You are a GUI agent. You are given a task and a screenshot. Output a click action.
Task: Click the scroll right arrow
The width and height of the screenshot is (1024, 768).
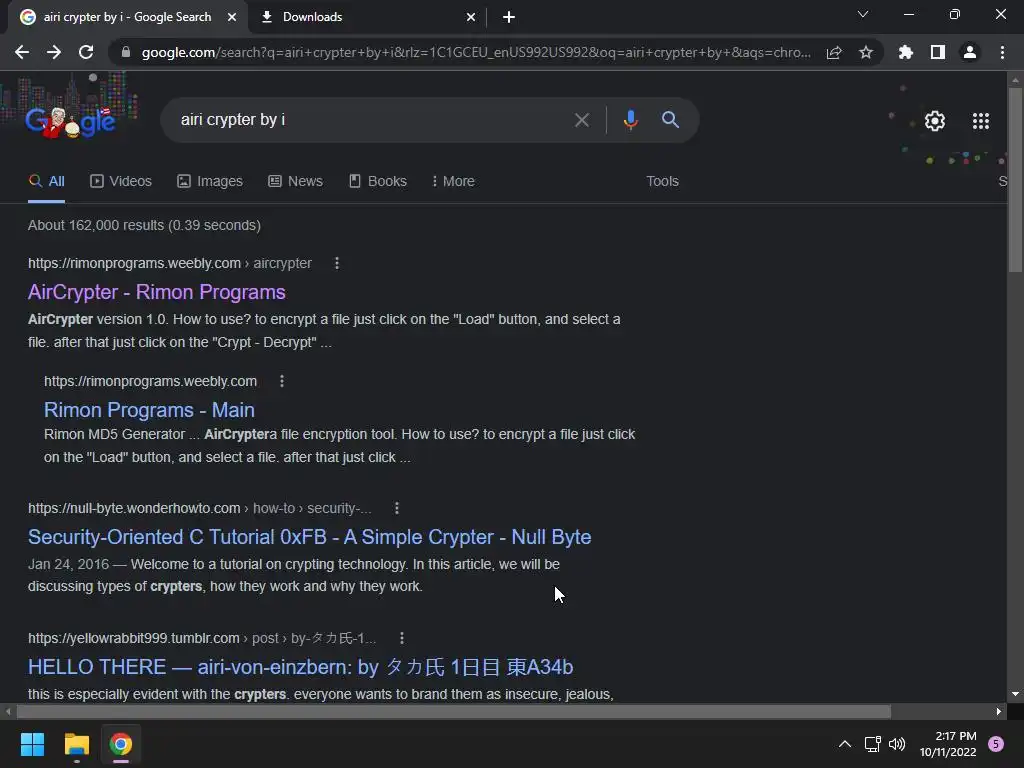coord(999,712)
